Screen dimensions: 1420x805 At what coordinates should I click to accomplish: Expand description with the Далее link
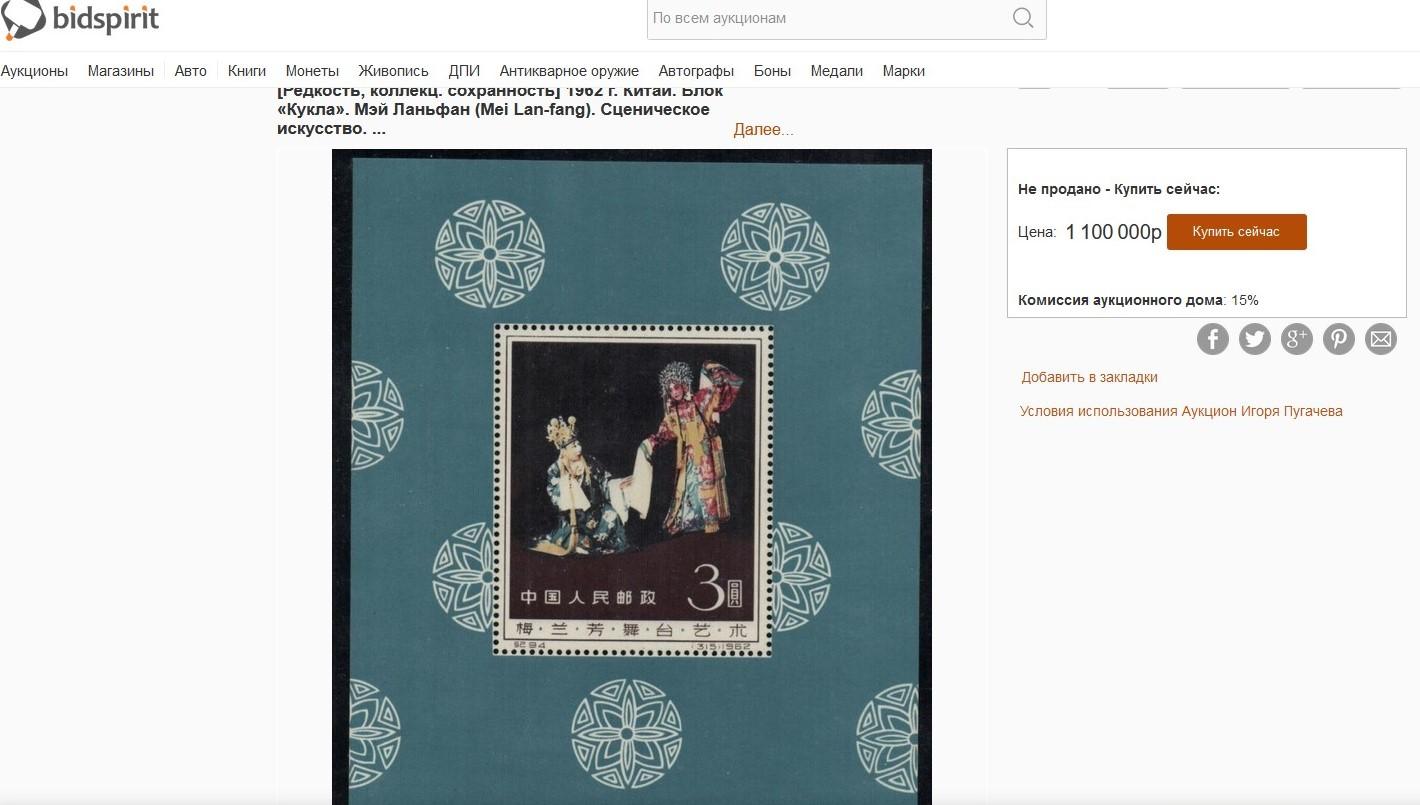coord(764,130)
